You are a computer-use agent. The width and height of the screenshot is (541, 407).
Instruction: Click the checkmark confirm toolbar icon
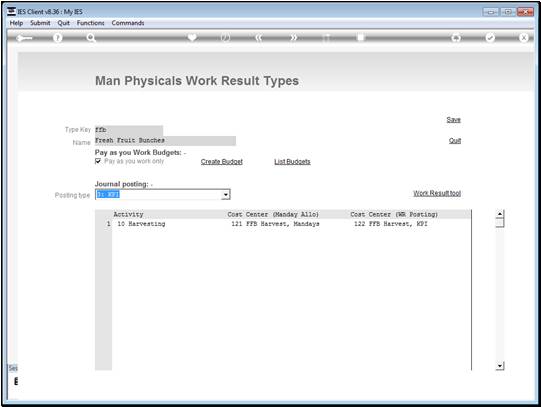[x=490, y=38]
